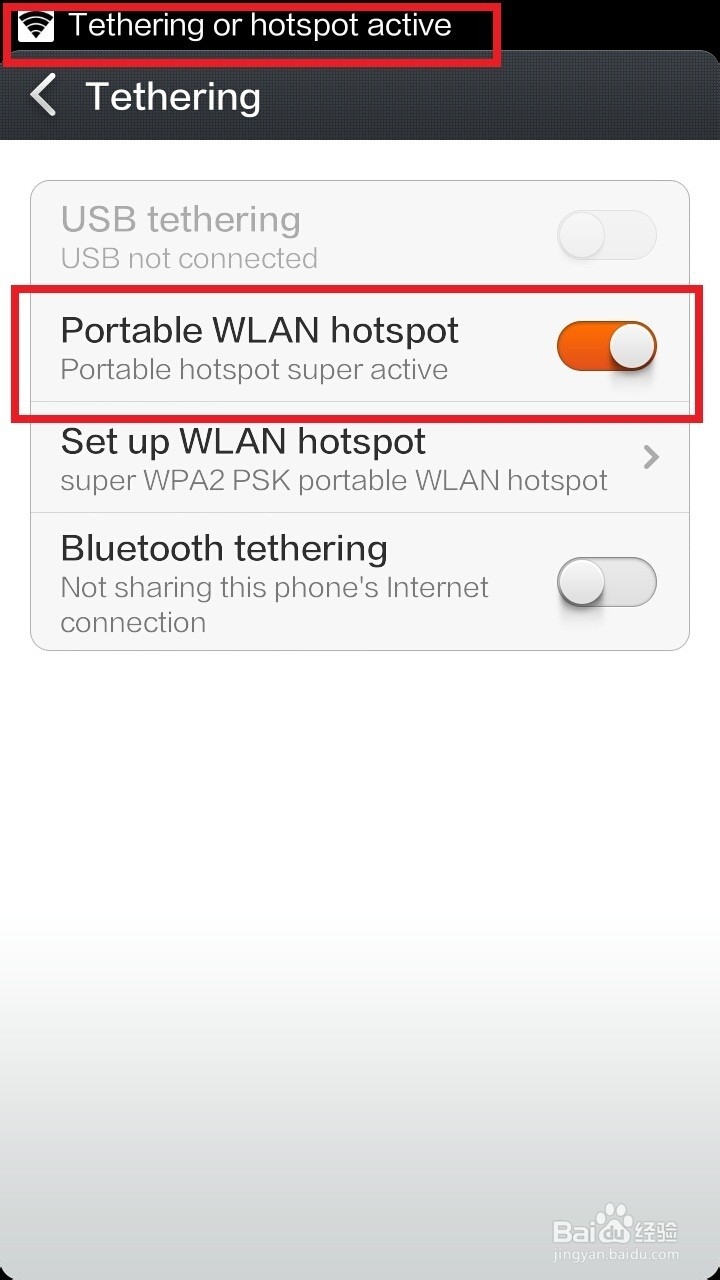
Task: Select the Portable WLAN hotspot label
Action: click(260, 330)
